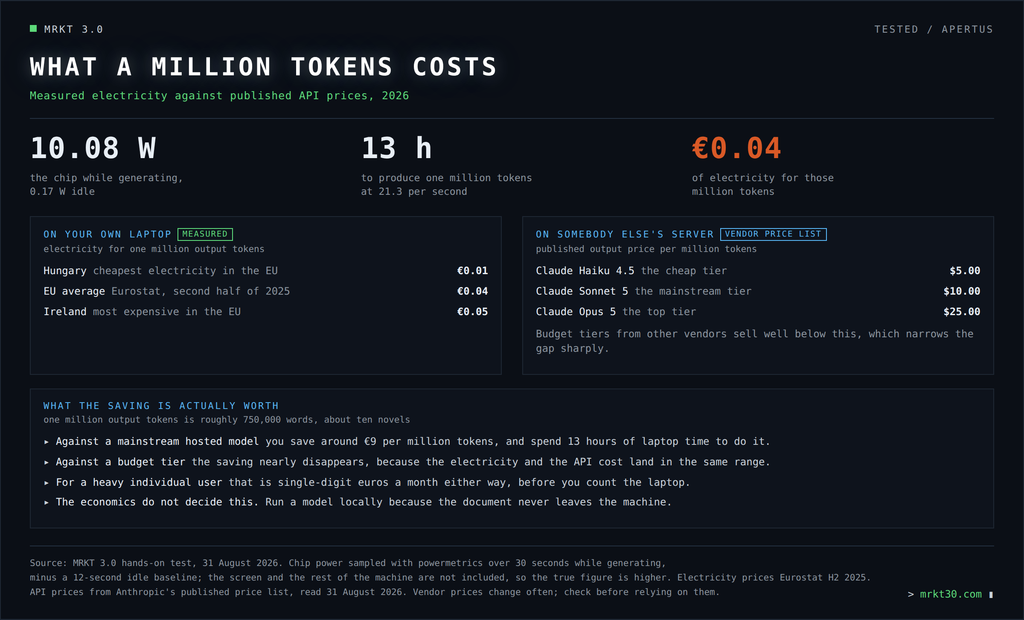Select the TESTED / APERTUS label
This screenshot has width=1024, height=620.
(x=933, y=29)
